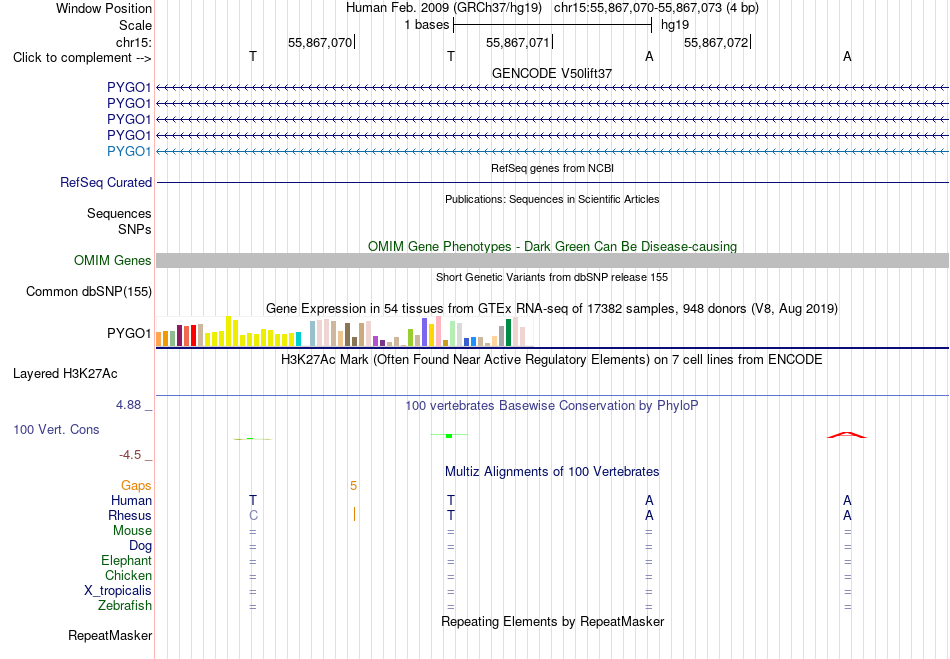Open the 'RepeatMasker' track label

click(110, 635)
